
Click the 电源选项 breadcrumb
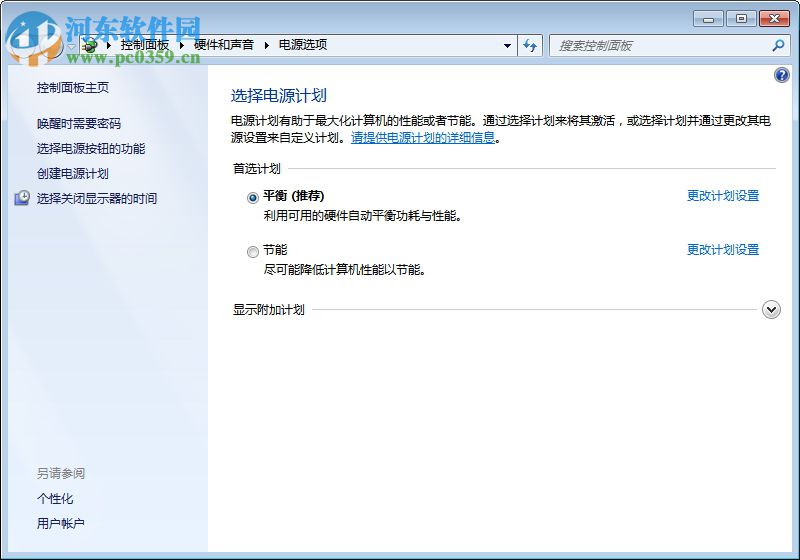(x=303, y=45)
